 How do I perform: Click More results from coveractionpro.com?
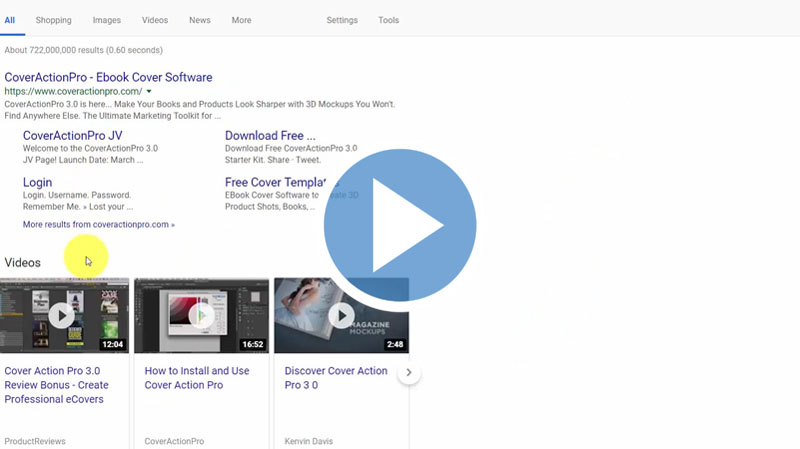pyautogui.click(x=98, y=225)
